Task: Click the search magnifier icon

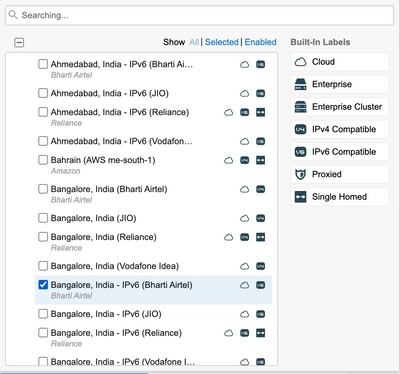Action: tap(13, 15)
